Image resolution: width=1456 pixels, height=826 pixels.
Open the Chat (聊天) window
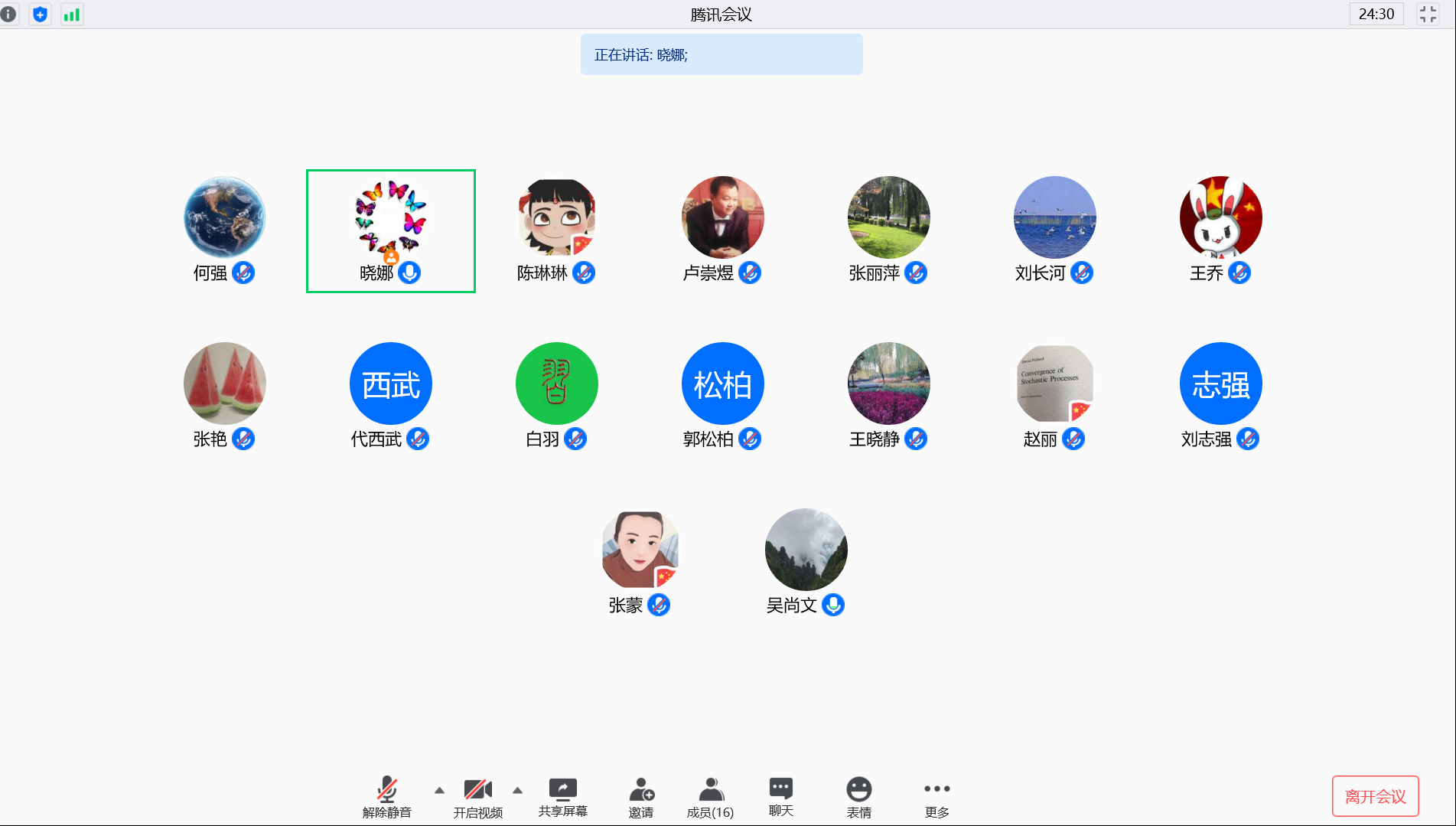(780, 797)
